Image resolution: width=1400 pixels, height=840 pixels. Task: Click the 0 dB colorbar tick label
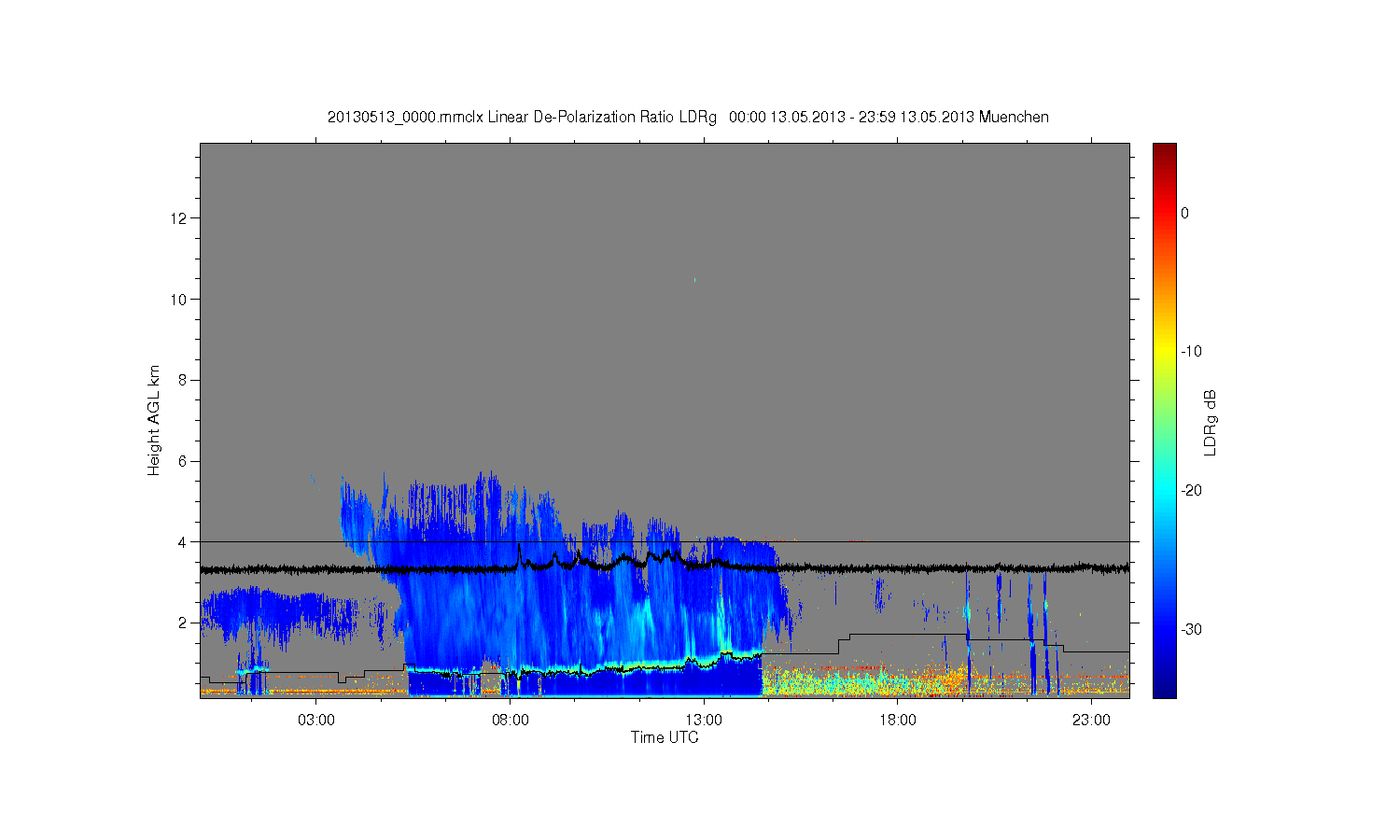pos(1184,213)
